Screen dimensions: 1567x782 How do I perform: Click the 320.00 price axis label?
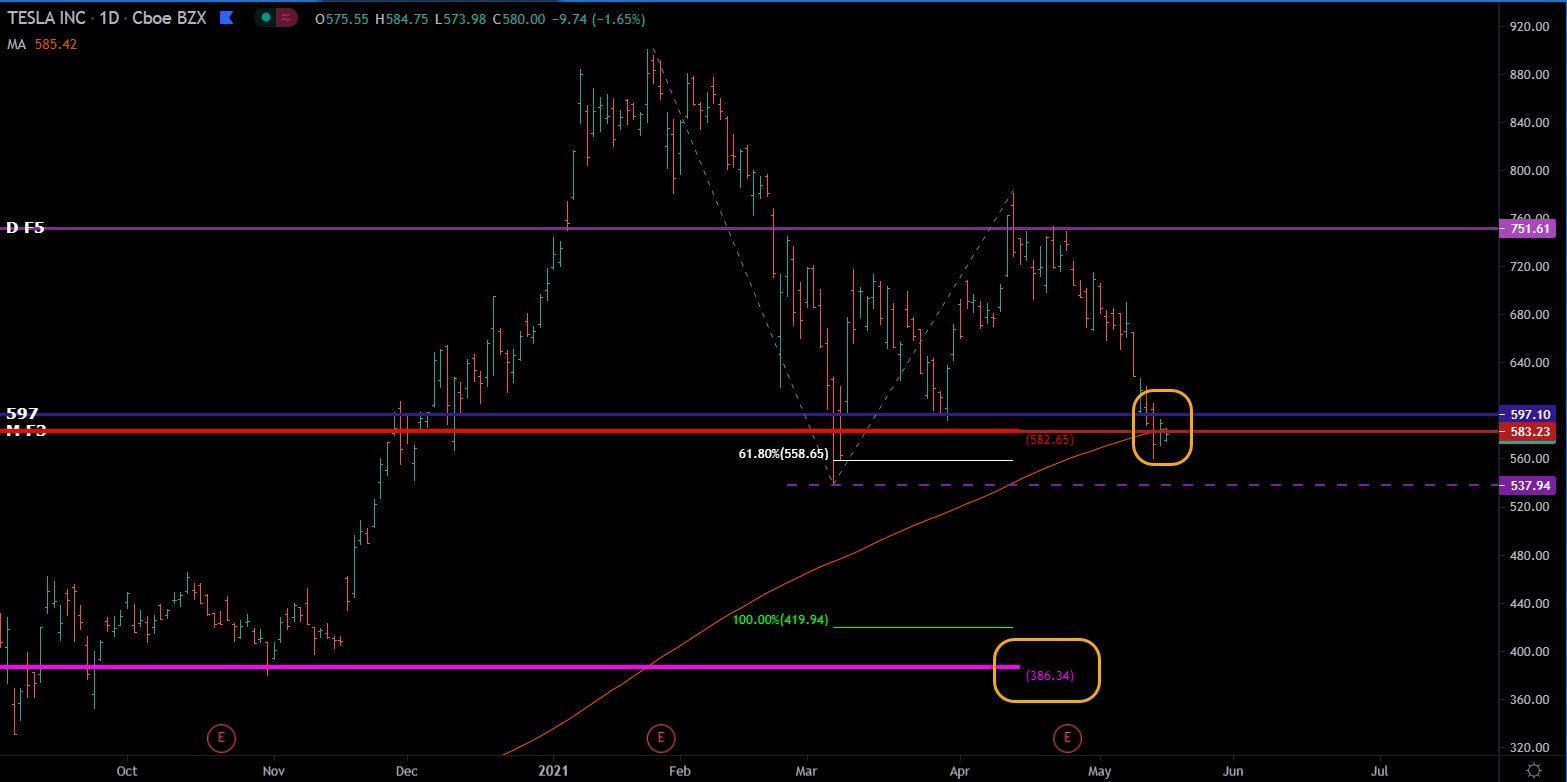point(1529,747)
